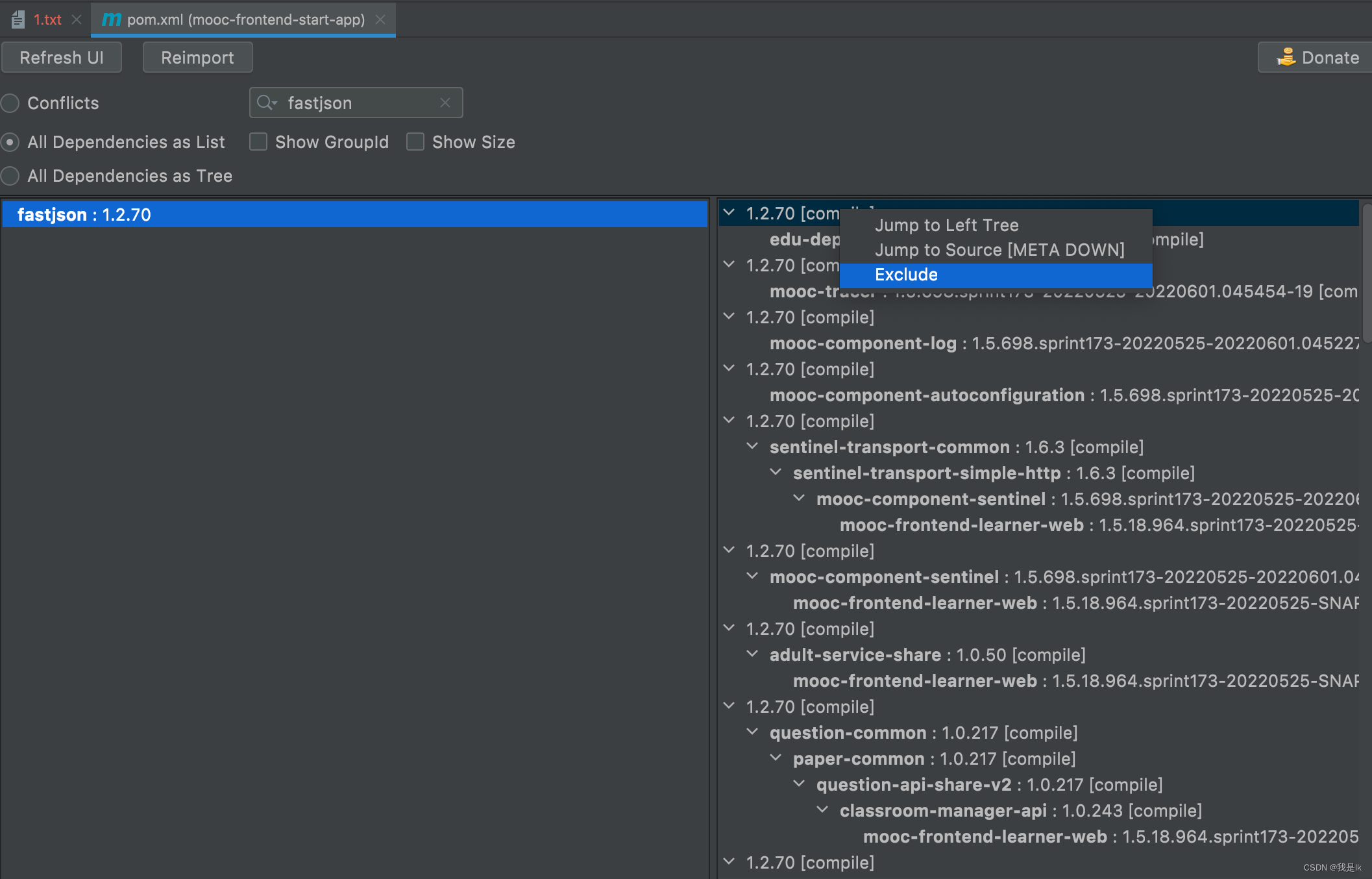
Task: Collapse the question-common tree node
Action: tap(752, 732)
